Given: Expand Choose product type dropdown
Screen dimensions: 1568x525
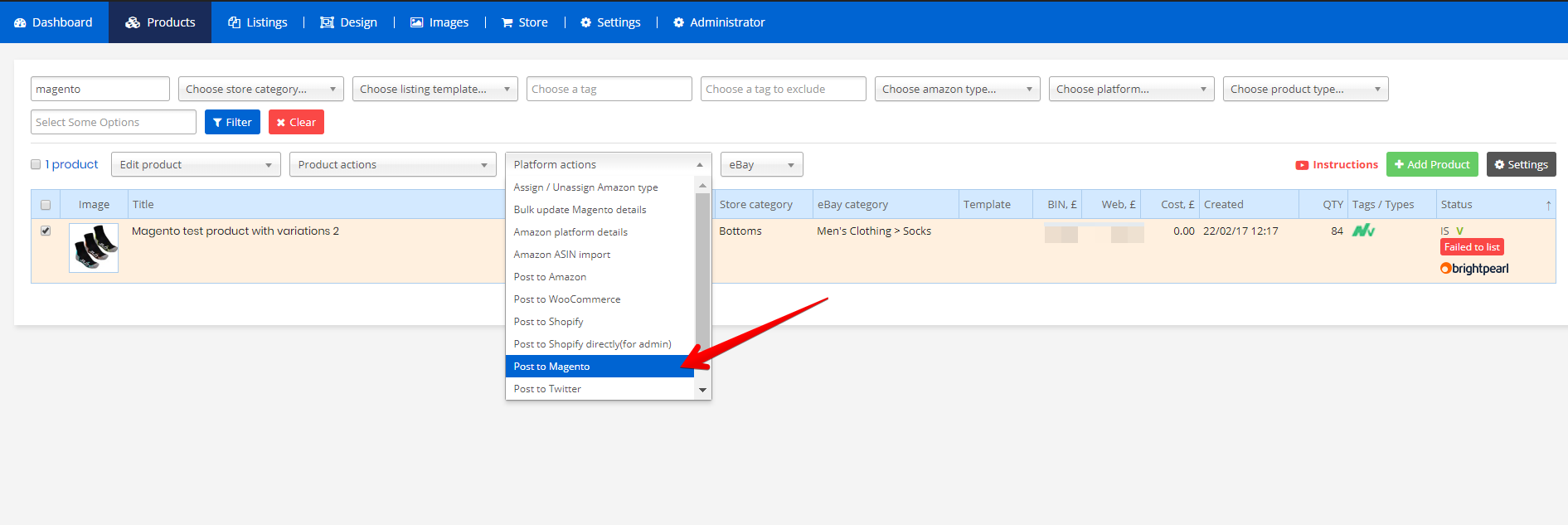Looking at the screenshot, I should 1306,89.
